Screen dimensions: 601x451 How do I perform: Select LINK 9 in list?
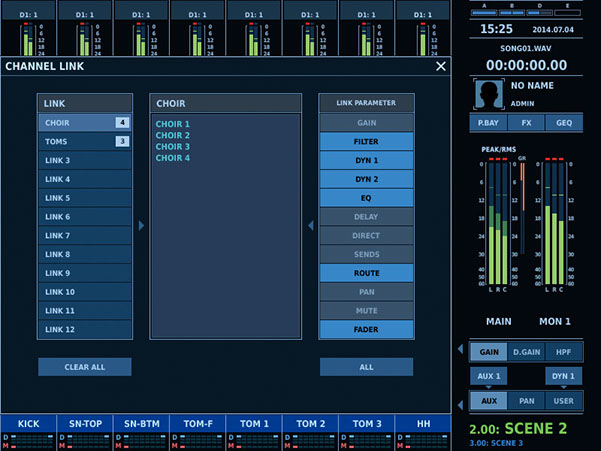coord(85,273)
